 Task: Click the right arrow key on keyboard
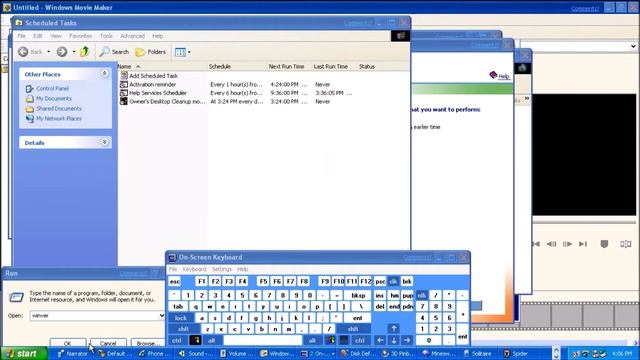tap(407, 340)
